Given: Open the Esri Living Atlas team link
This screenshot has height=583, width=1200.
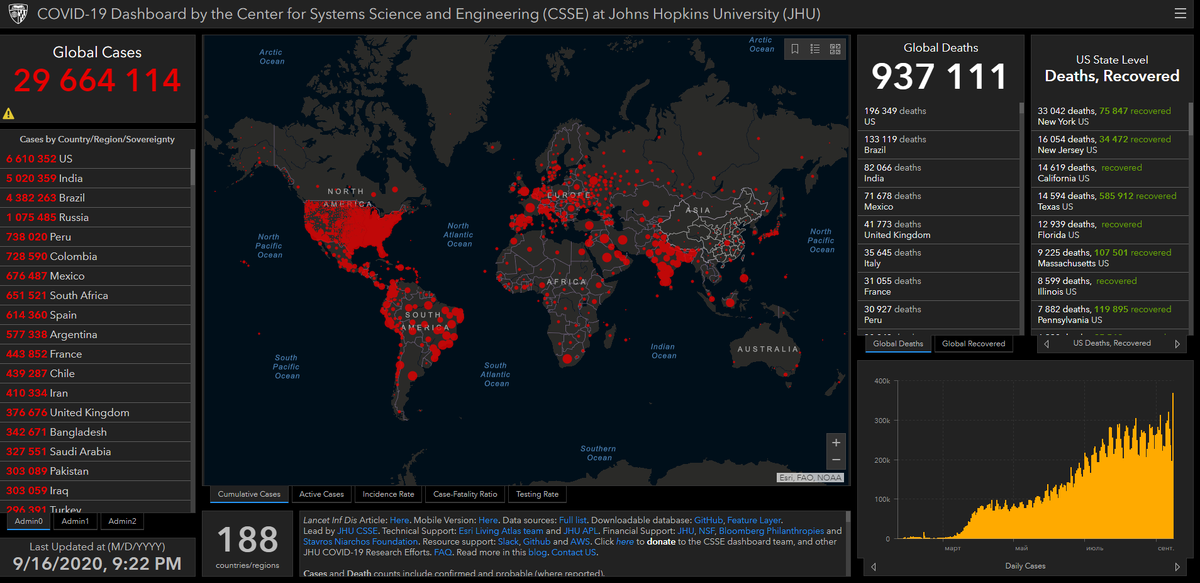Looking at the screenshot, I should (x=503, y=531).
